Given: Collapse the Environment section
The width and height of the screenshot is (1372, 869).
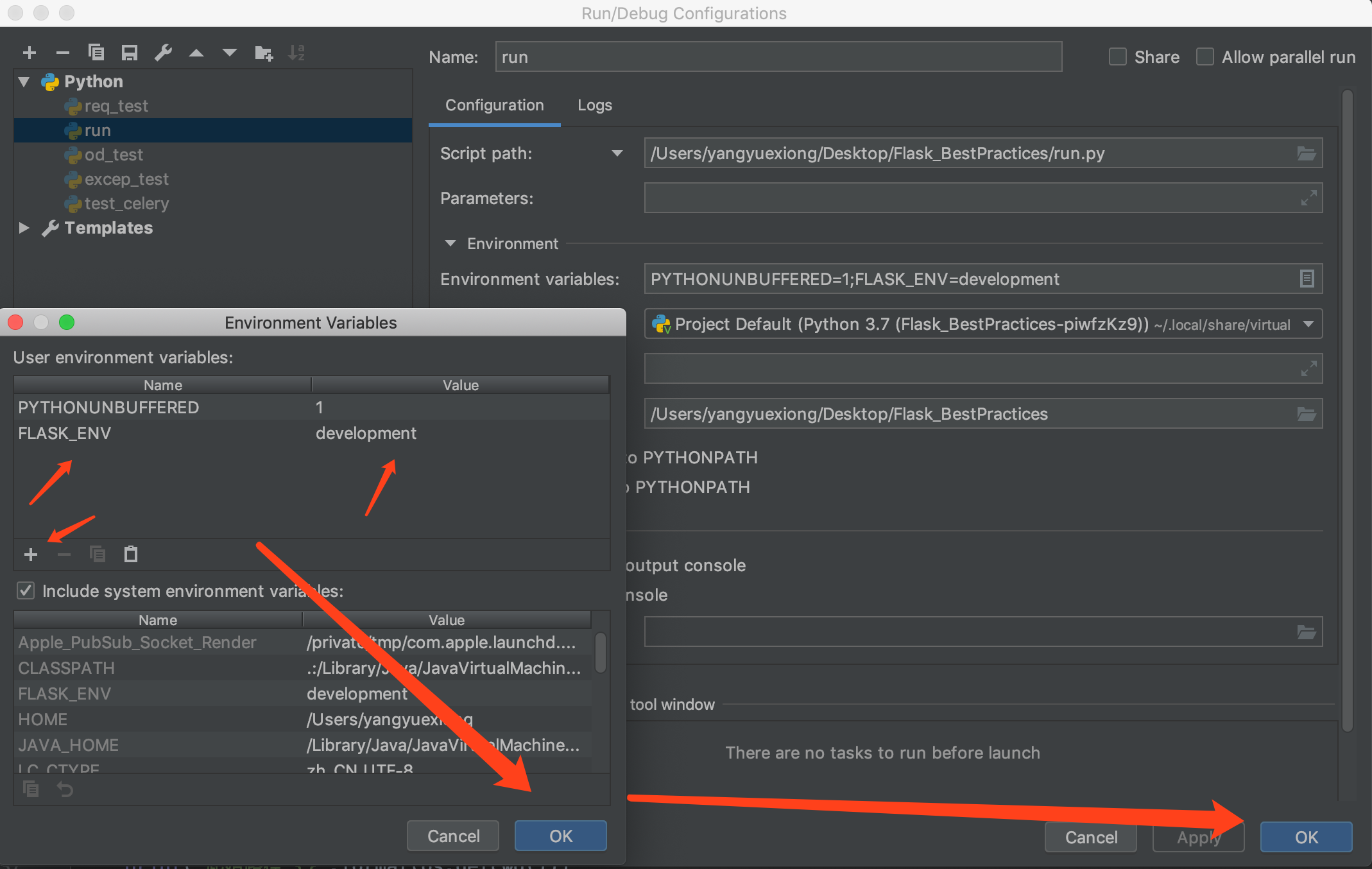Looking at the screenshot, I should pyautogui.click(x=450, y=243).
